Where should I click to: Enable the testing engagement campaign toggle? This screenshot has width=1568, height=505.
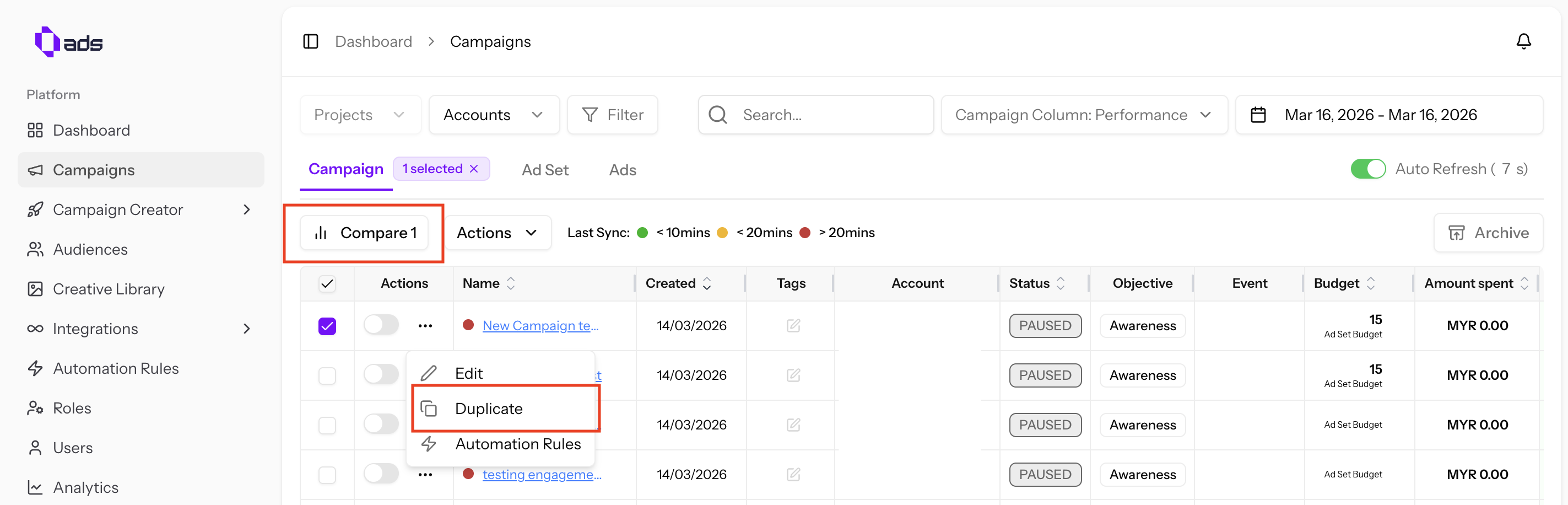point(381,474)
